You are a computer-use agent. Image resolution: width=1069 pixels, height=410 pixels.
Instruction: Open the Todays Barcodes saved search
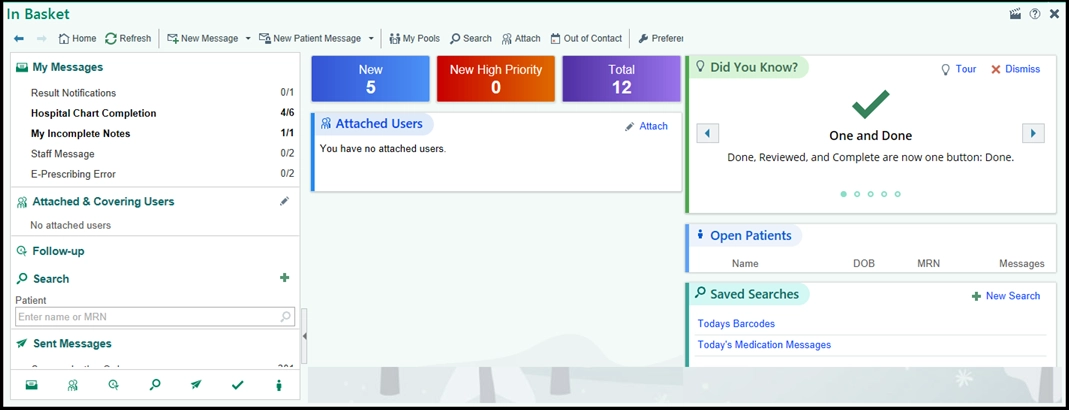(x=736, y=324)
